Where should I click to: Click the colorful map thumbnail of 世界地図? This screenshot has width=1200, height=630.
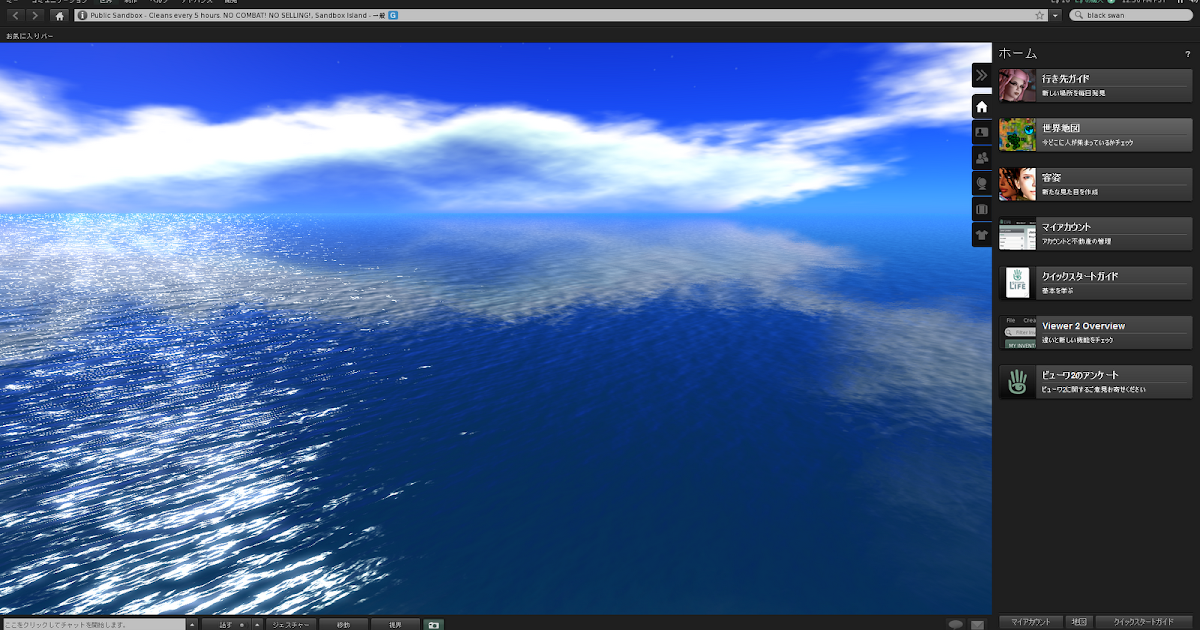[x=1017, y=134]
